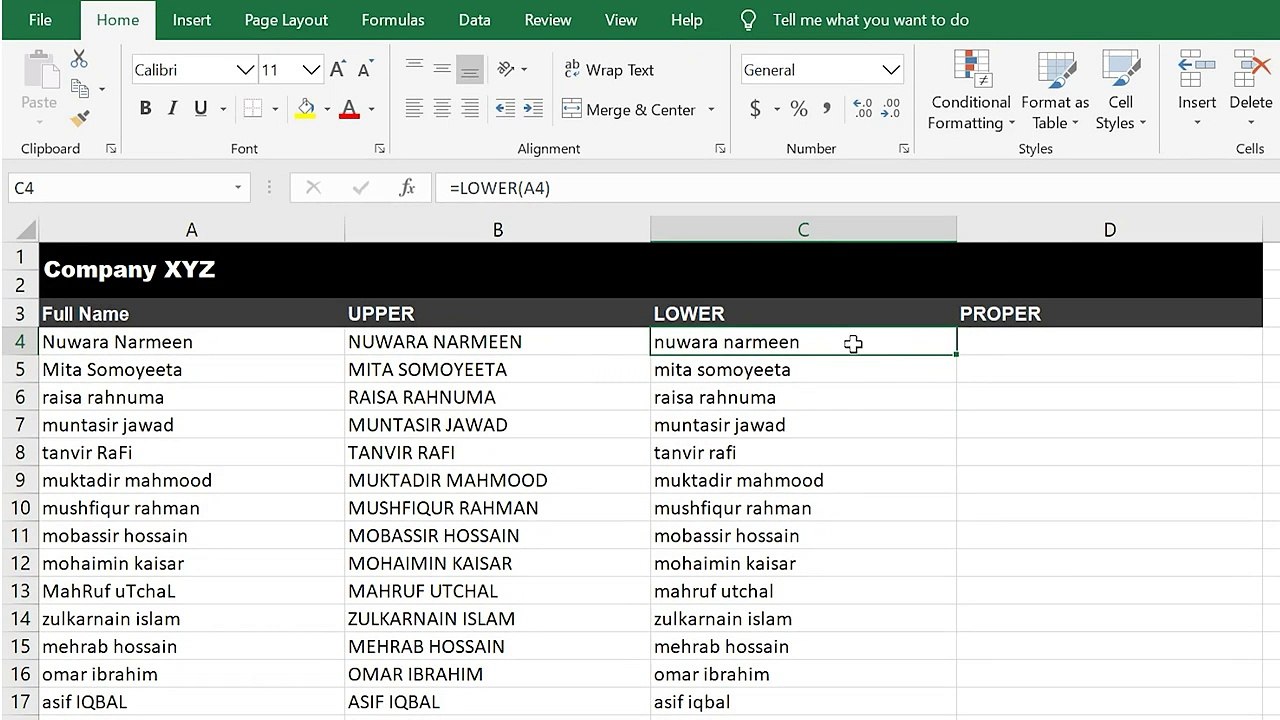The width and height of the screenshot is (1280, 720).
Task: Switch to Page Layout tab
Action: tap(286, 20)
